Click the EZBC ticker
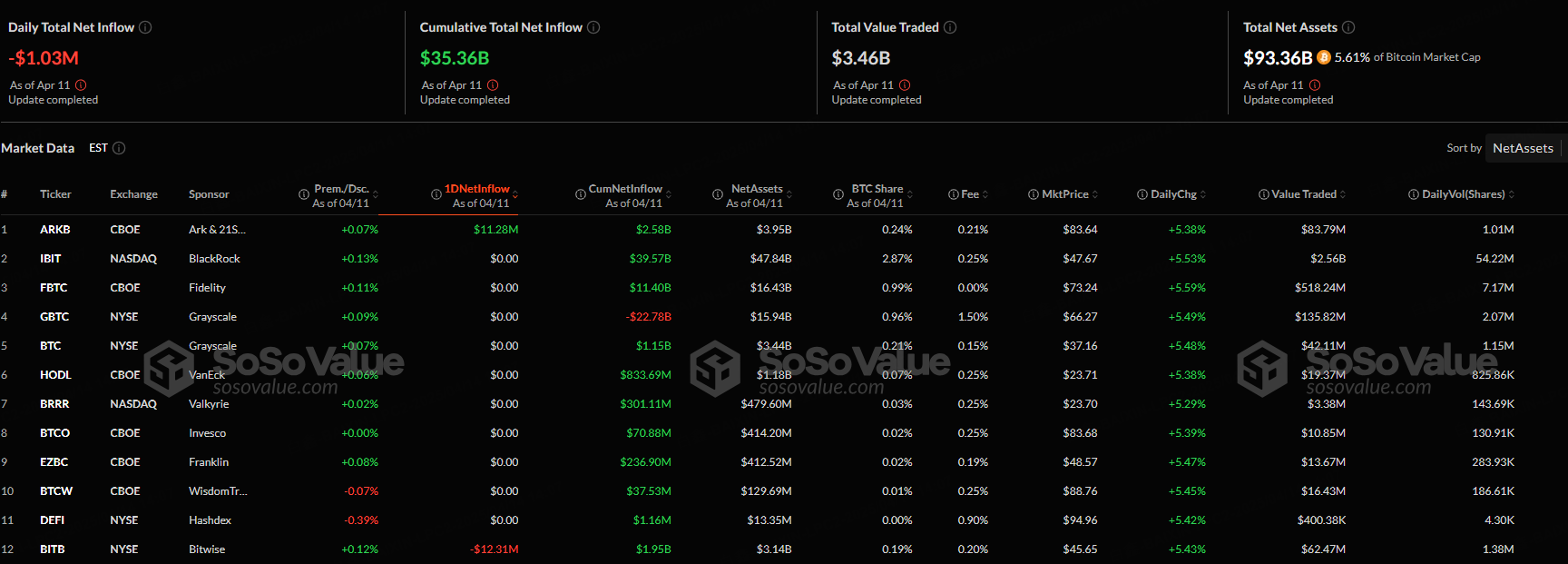The height and width of the screenshot is (564, 1568). pyautogui.click(x=54, y=462)
